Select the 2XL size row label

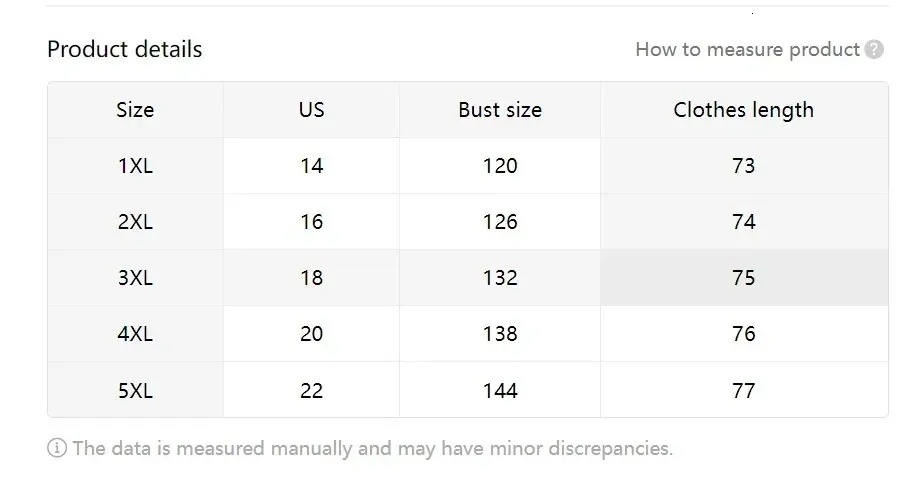pos(135,222)
